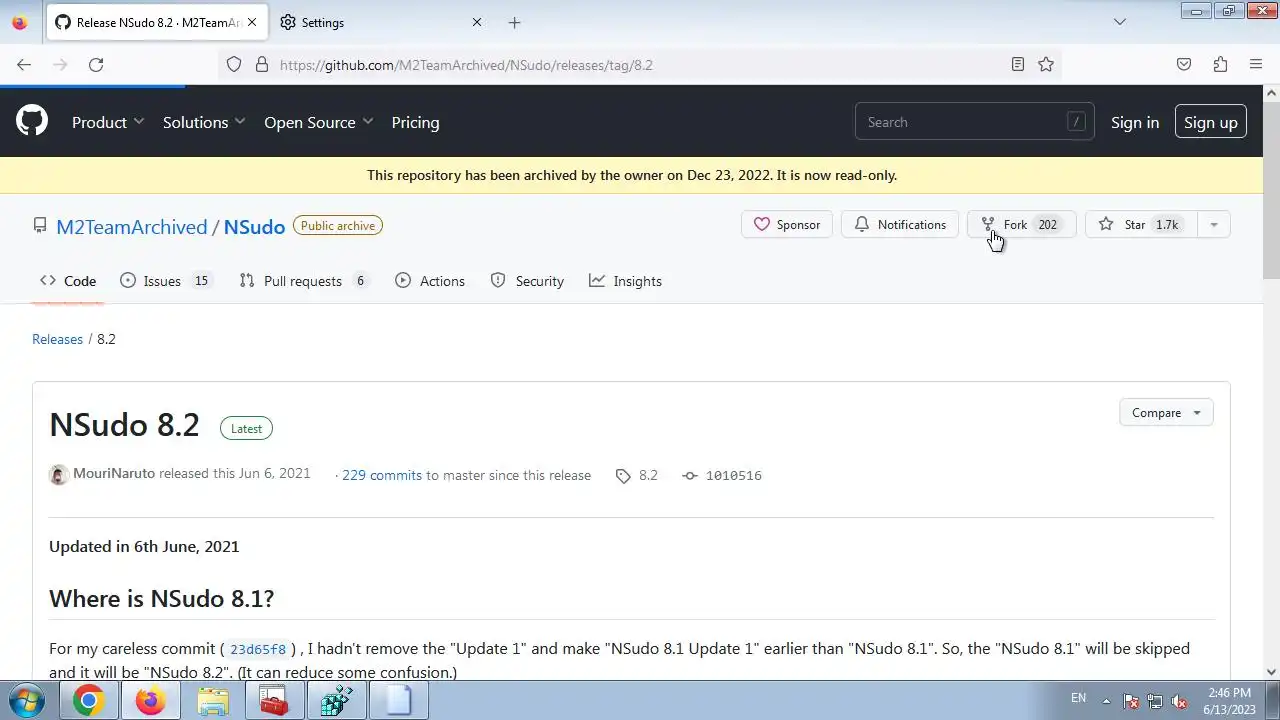Launch Chrome from the taskbar

88,701
